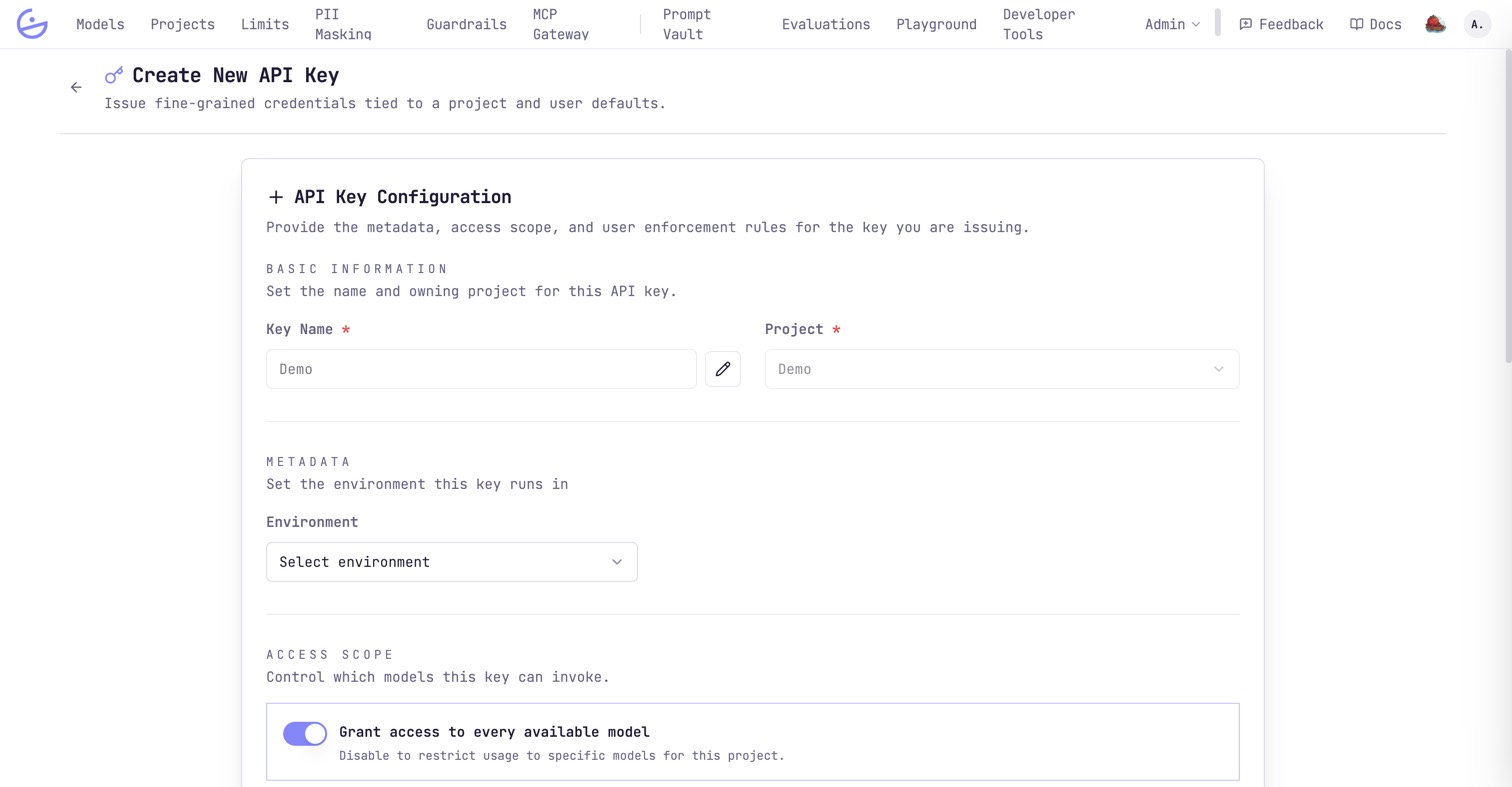Go to the Projects page
Screen dimensions: 1512x787
[183, 24]
